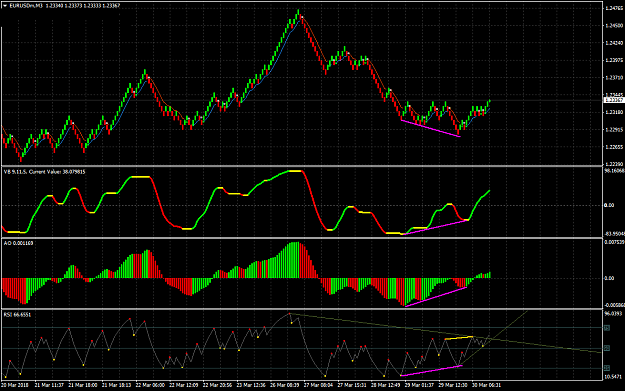Click the upper RSI level marker box
This screenshot has height=391, width=625.
pyautogui.click(x=607, y=328)
